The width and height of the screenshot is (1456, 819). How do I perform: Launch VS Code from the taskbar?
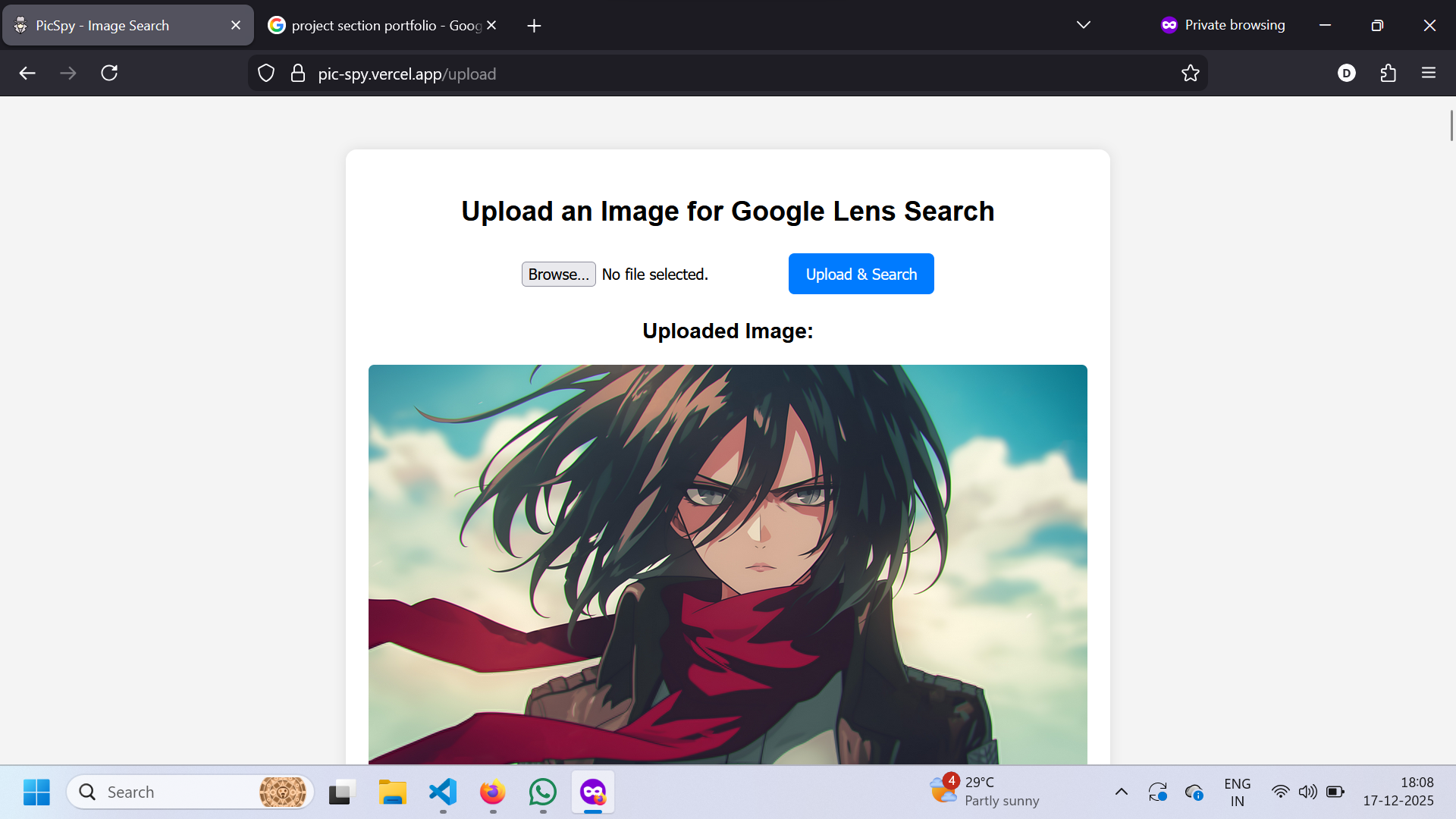[x=442, y=792]
